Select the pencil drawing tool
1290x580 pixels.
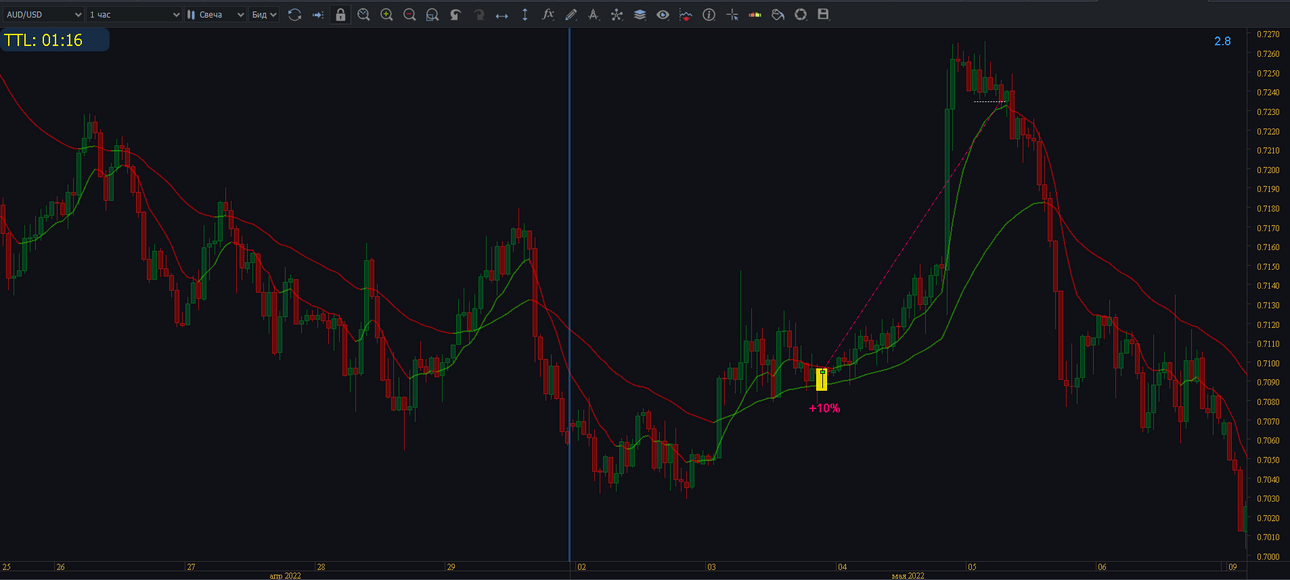pyautogui.click(x=571, y=15)
